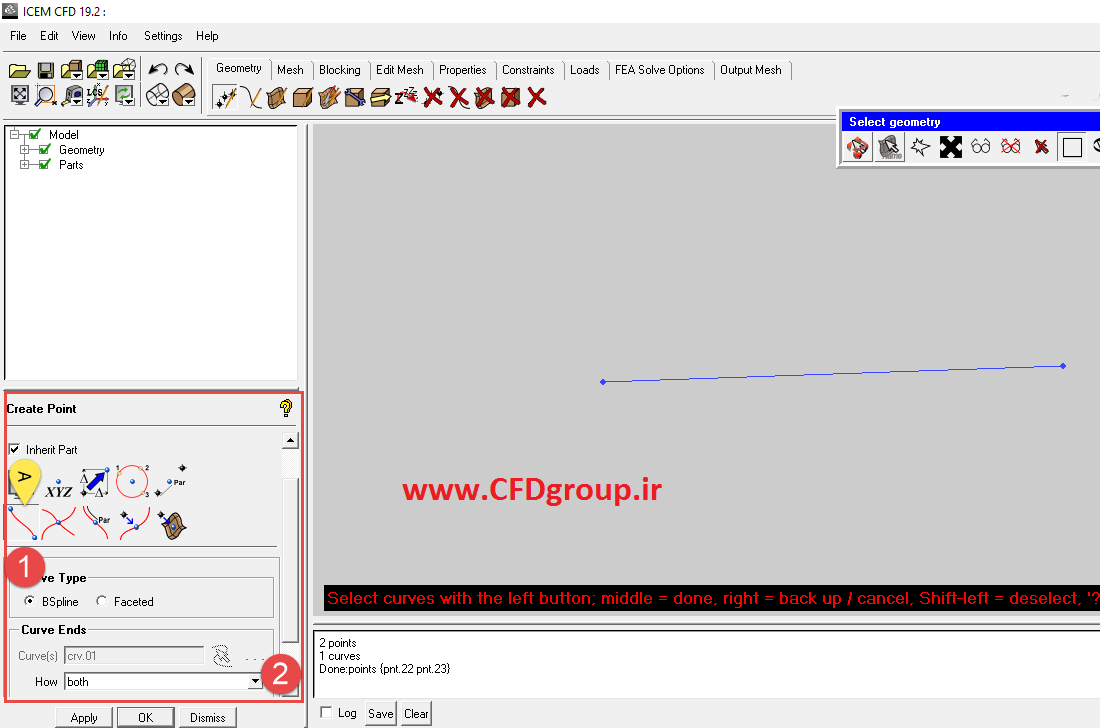Select the Faceted radio button
This screenshot has height=728, width=1100.
coord(102,601)
